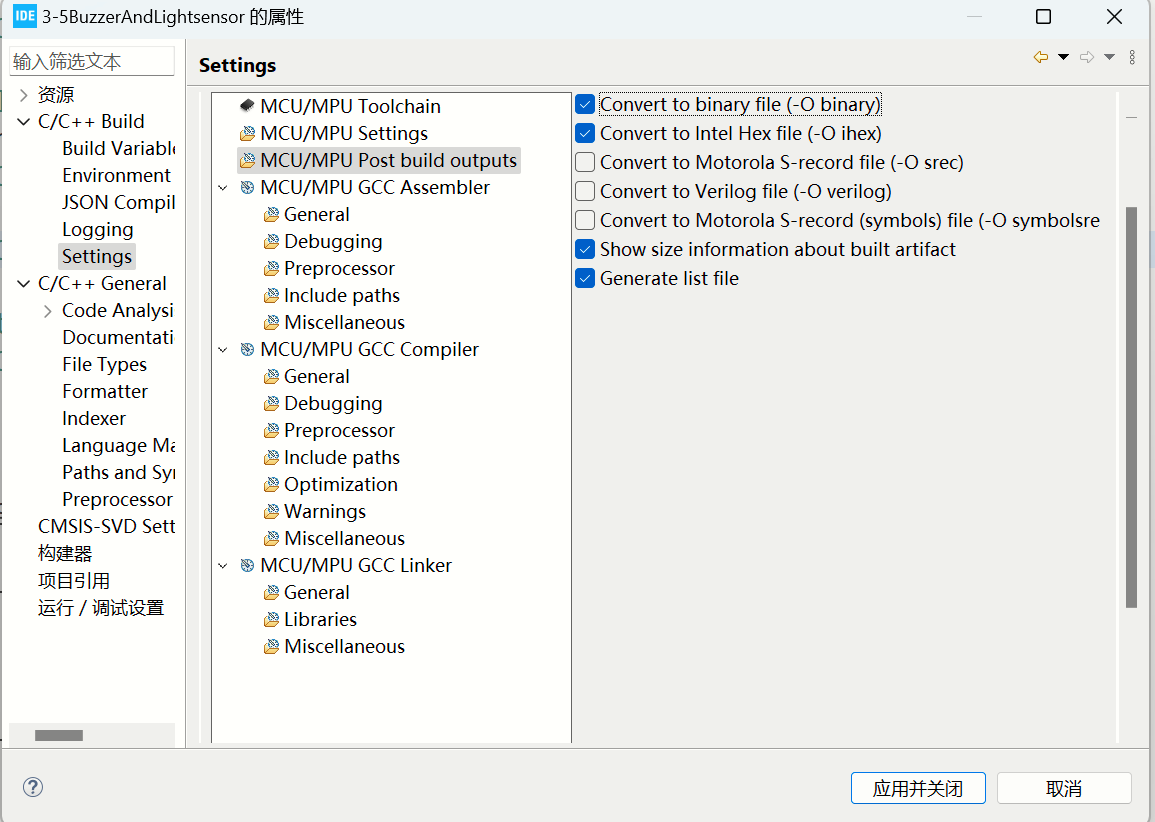Click the linker Libraries page icon

coord(271,620)
